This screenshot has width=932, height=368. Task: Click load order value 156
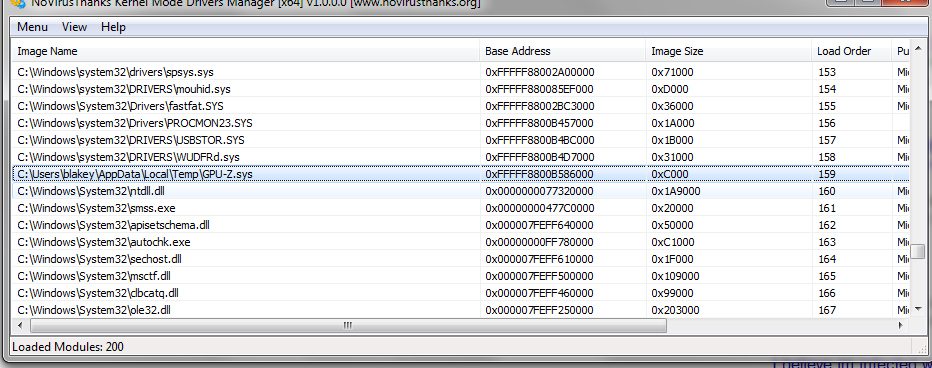tap(826, 123)
